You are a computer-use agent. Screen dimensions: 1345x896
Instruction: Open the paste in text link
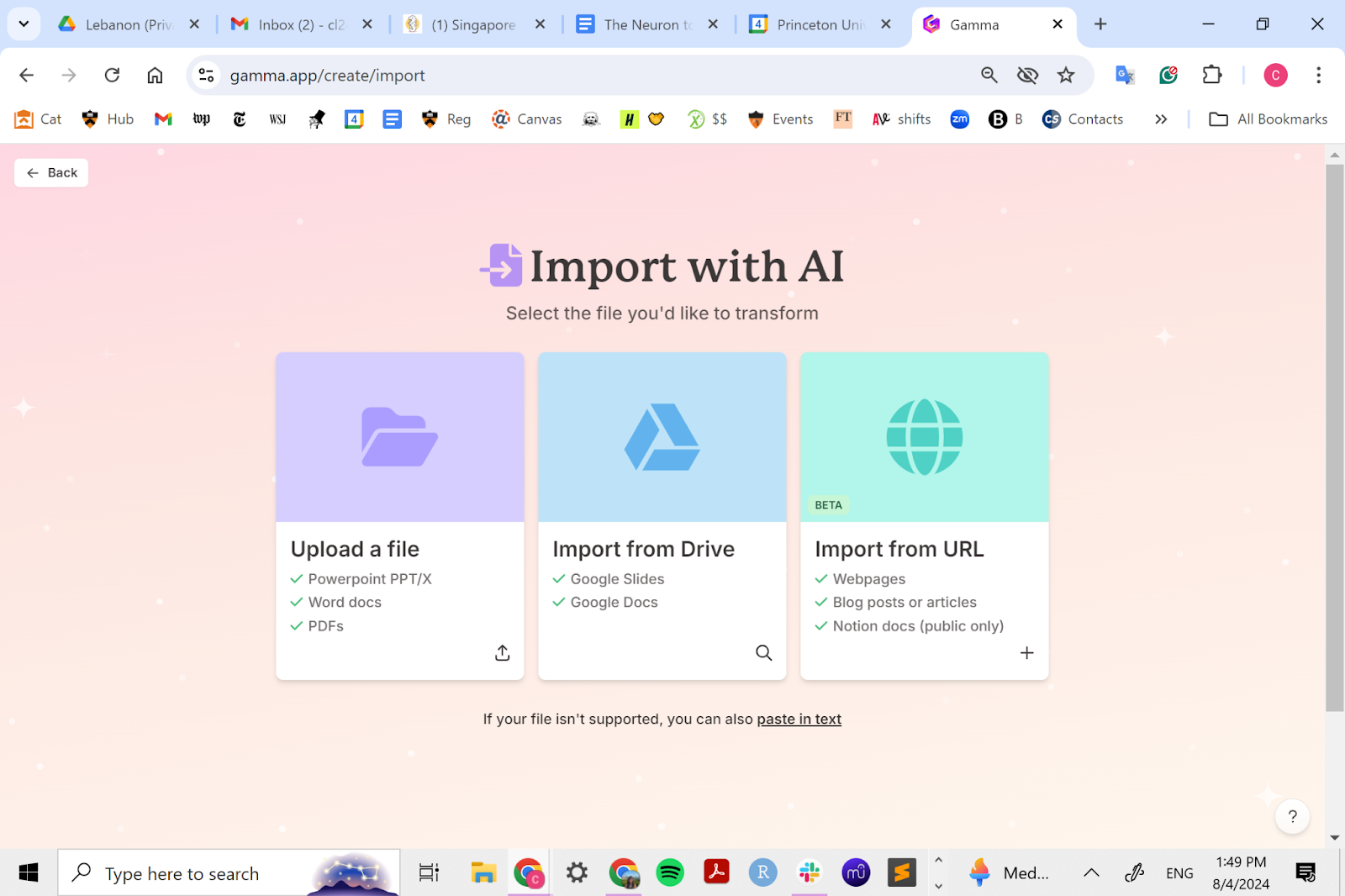point(799,719)
